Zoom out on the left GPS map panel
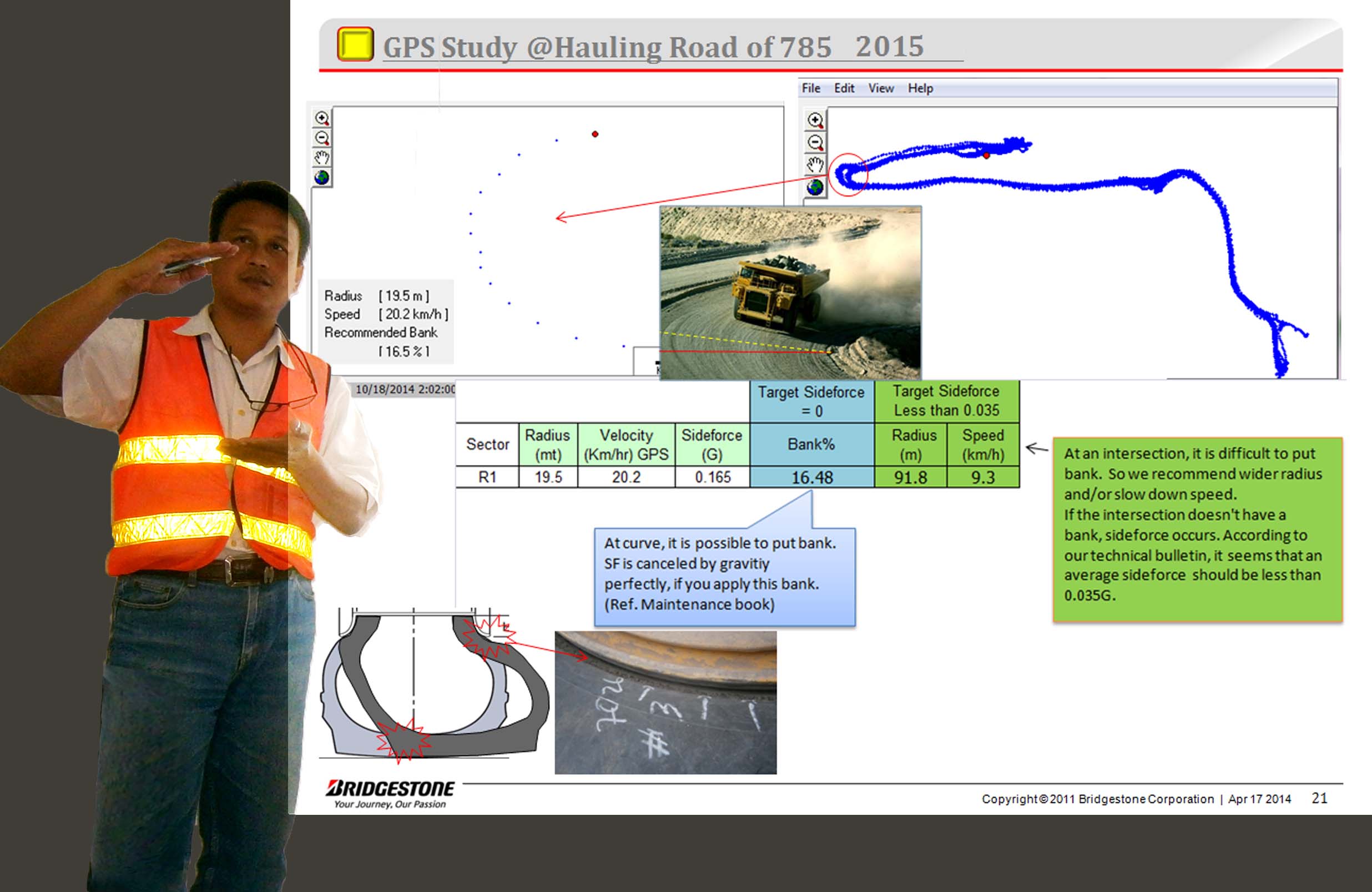 coord(323,137)
